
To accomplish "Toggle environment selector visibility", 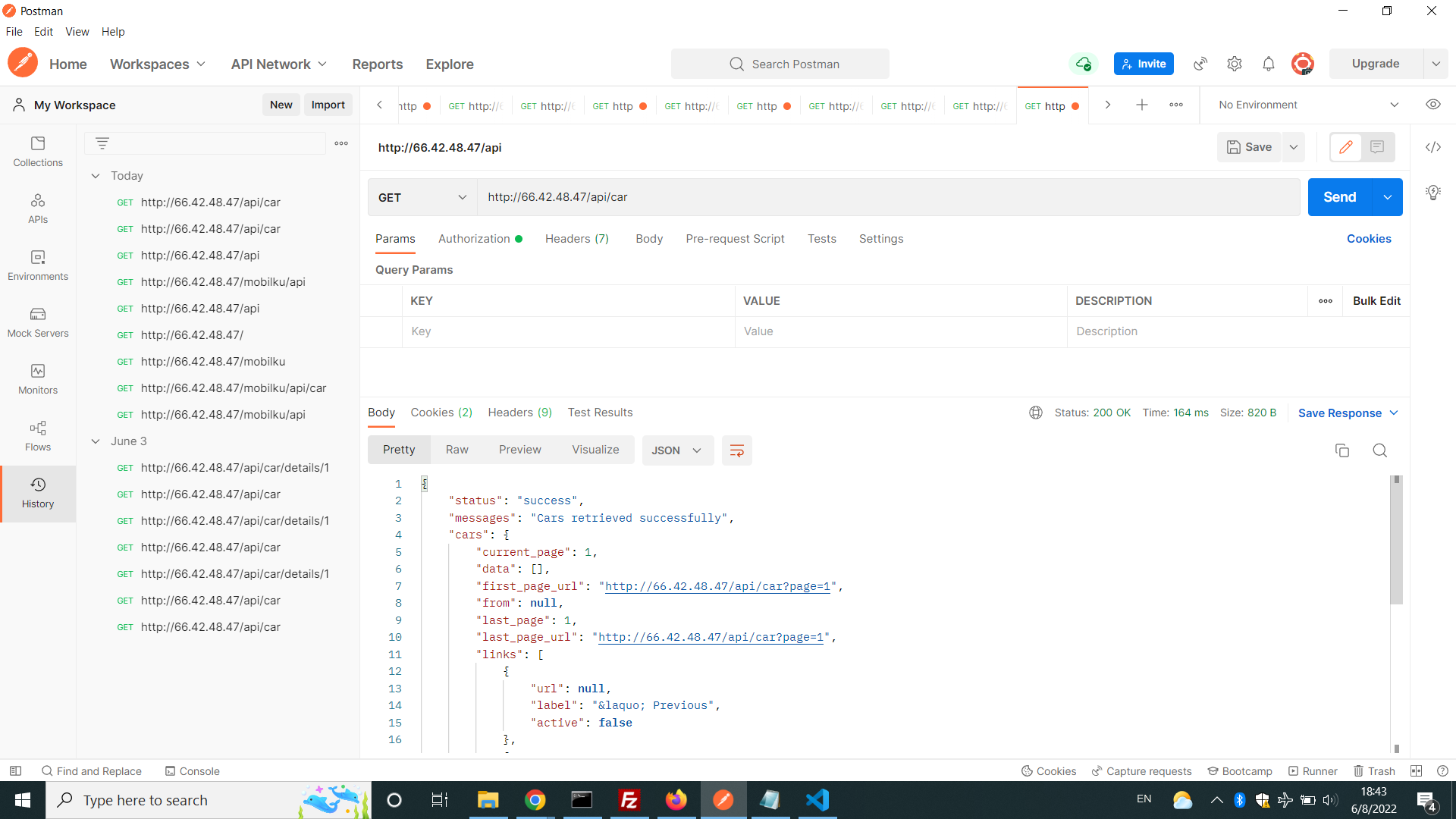I will point(1433,104).
